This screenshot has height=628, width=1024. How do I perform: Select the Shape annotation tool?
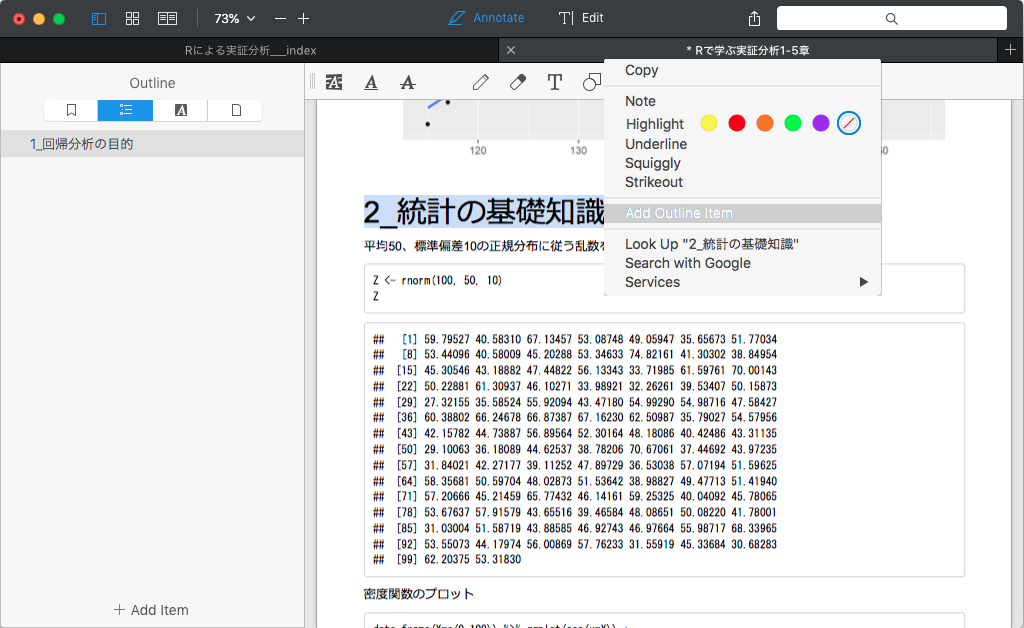point(592,82)
